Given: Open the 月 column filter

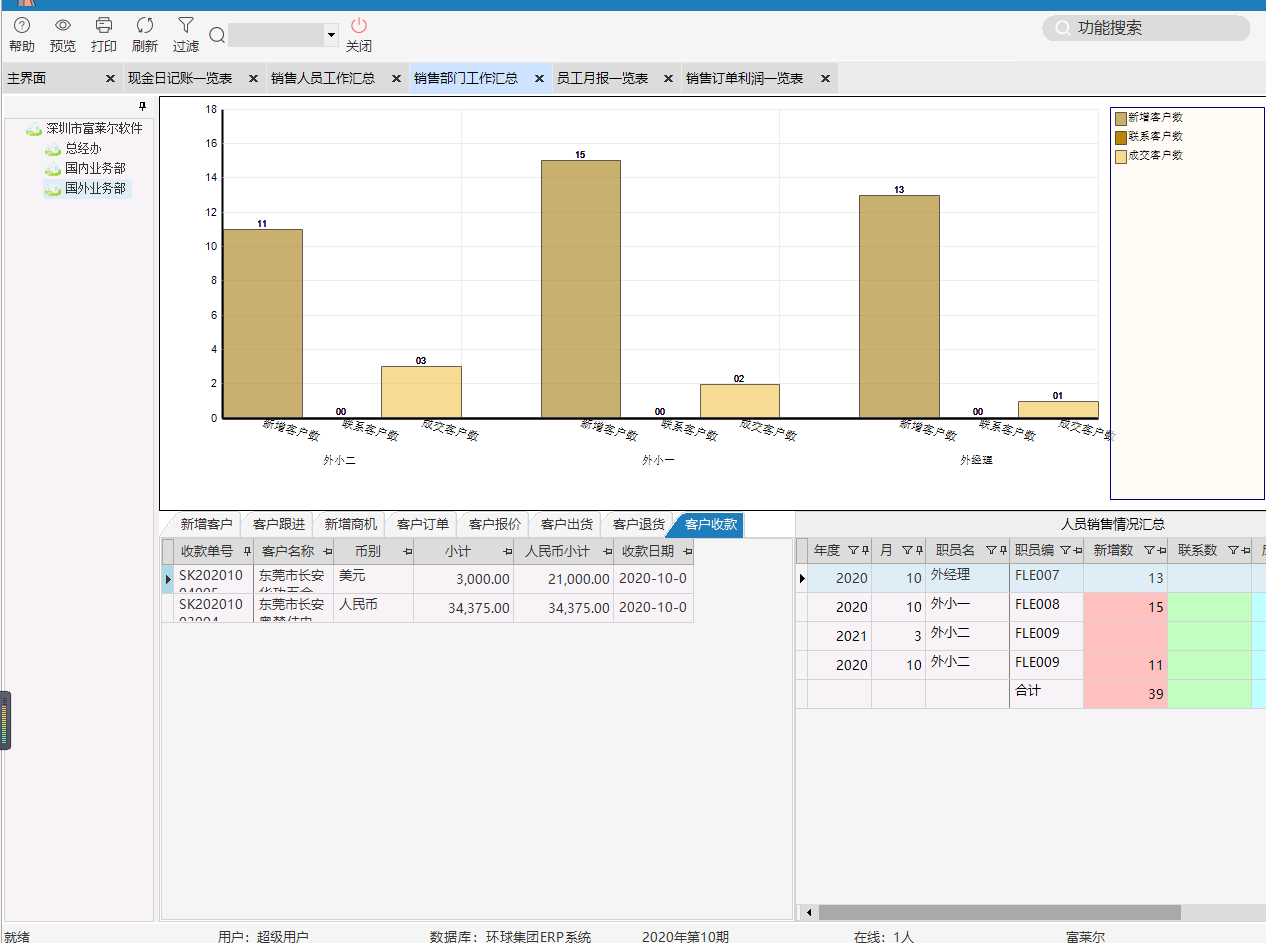Looking at the screenshot, I should coord(906,551).
